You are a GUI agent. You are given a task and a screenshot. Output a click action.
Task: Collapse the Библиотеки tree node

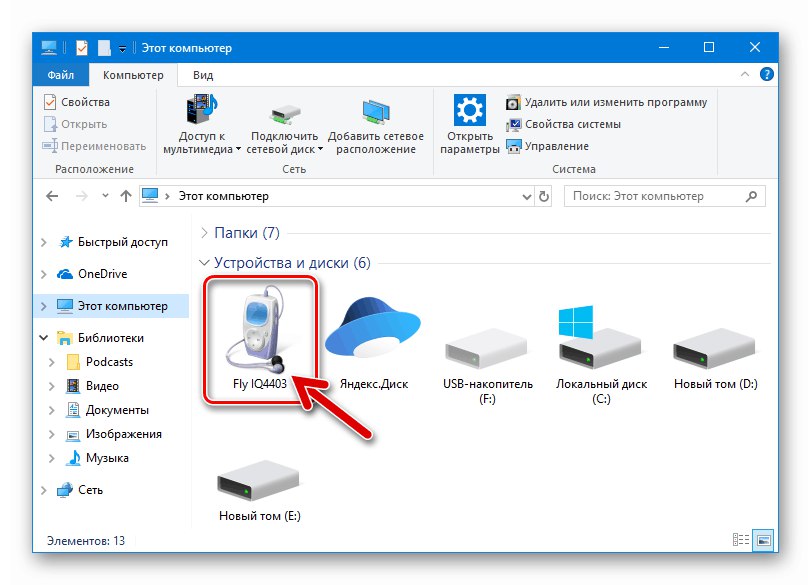tap(44, 338)
